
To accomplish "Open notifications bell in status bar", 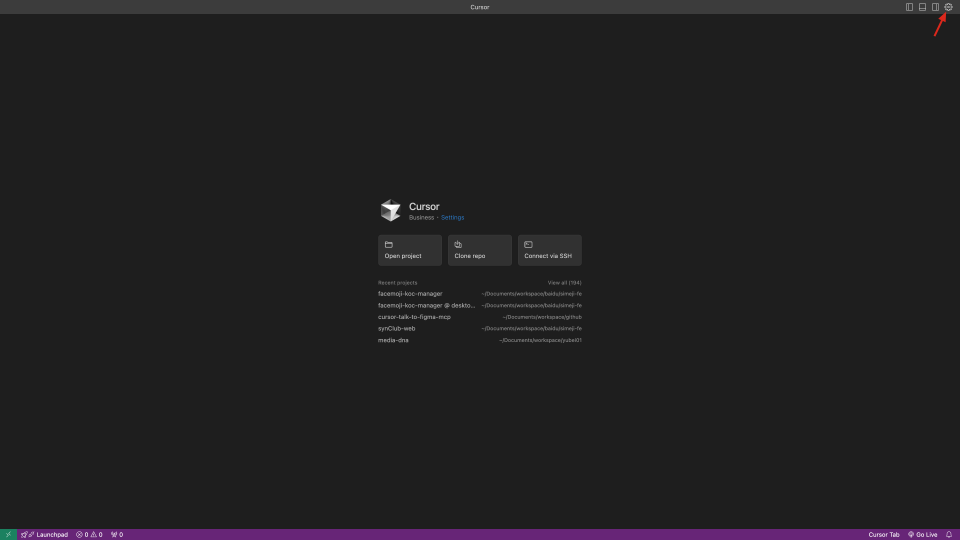I will (x=949, y=534).
